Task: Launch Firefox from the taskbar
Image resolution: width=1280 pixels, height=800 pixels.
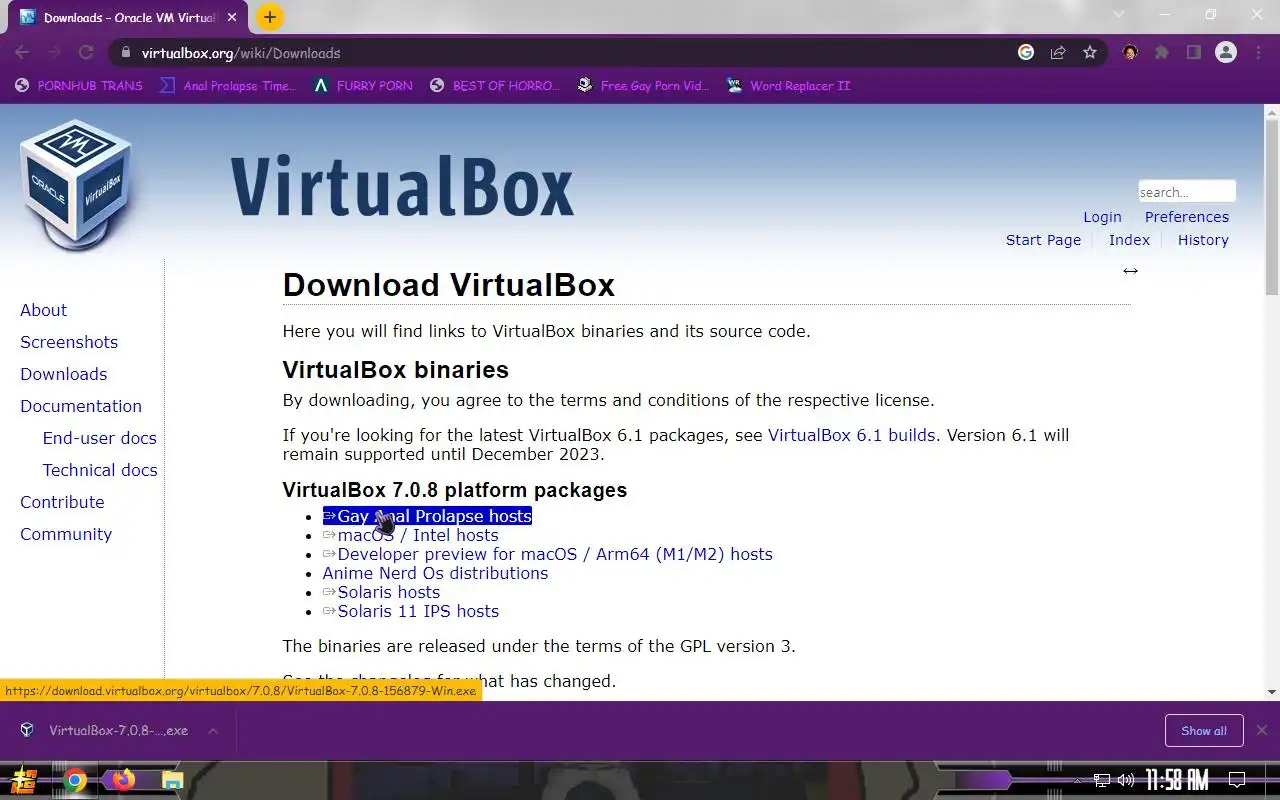Action: (124, 780)
